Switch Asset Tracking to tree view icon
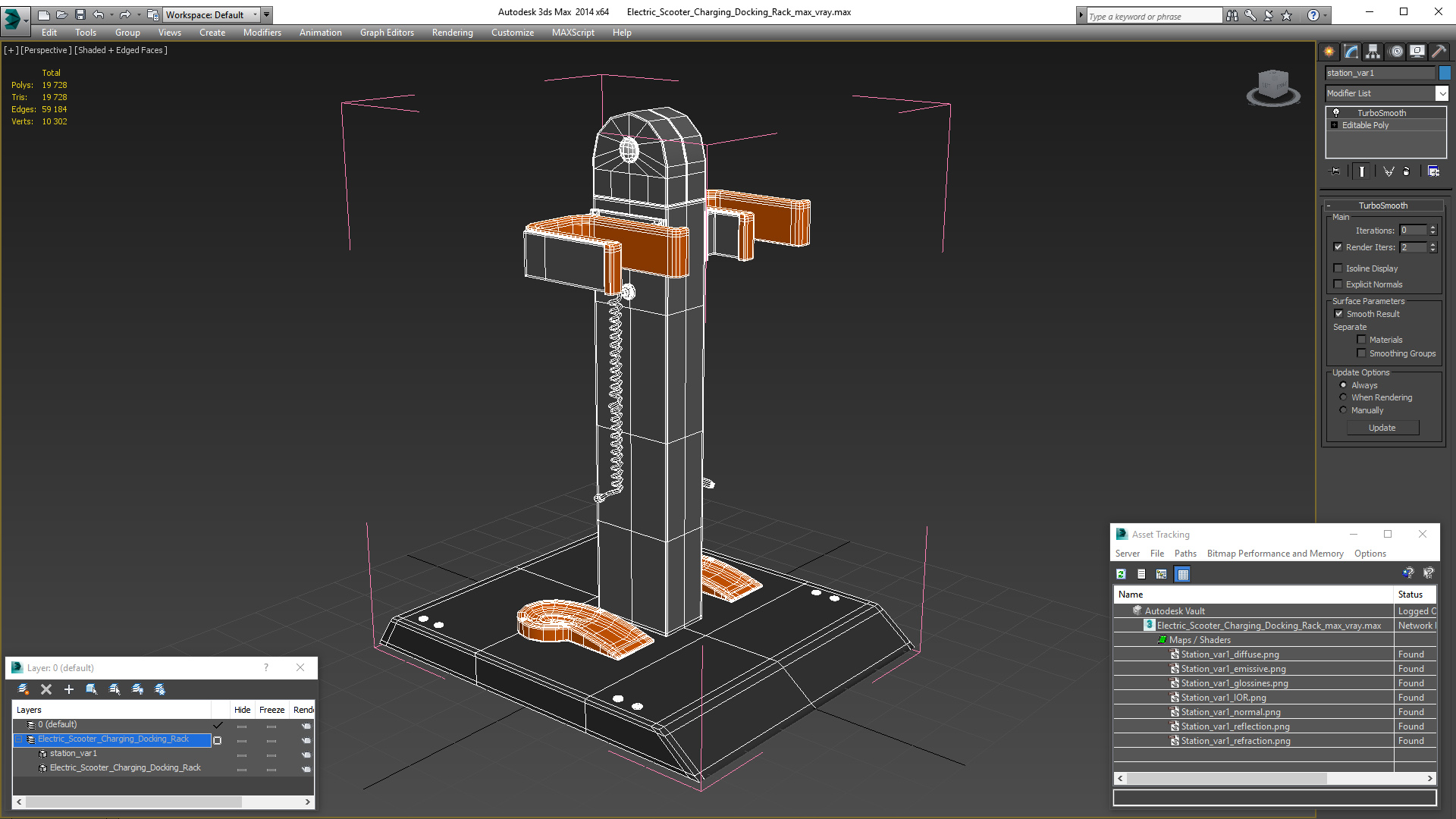Screen dimensions: 1456x819 click(x=1162, y=574)
